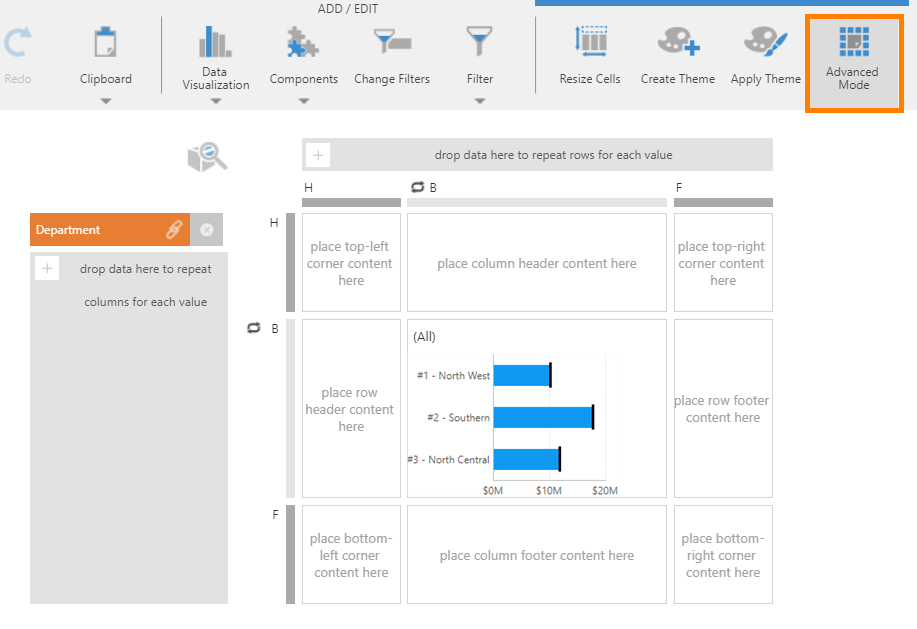The width and height of the screenshot is (917, 629).
Task: Edit Department using the pencil icon
Action: 173,230
